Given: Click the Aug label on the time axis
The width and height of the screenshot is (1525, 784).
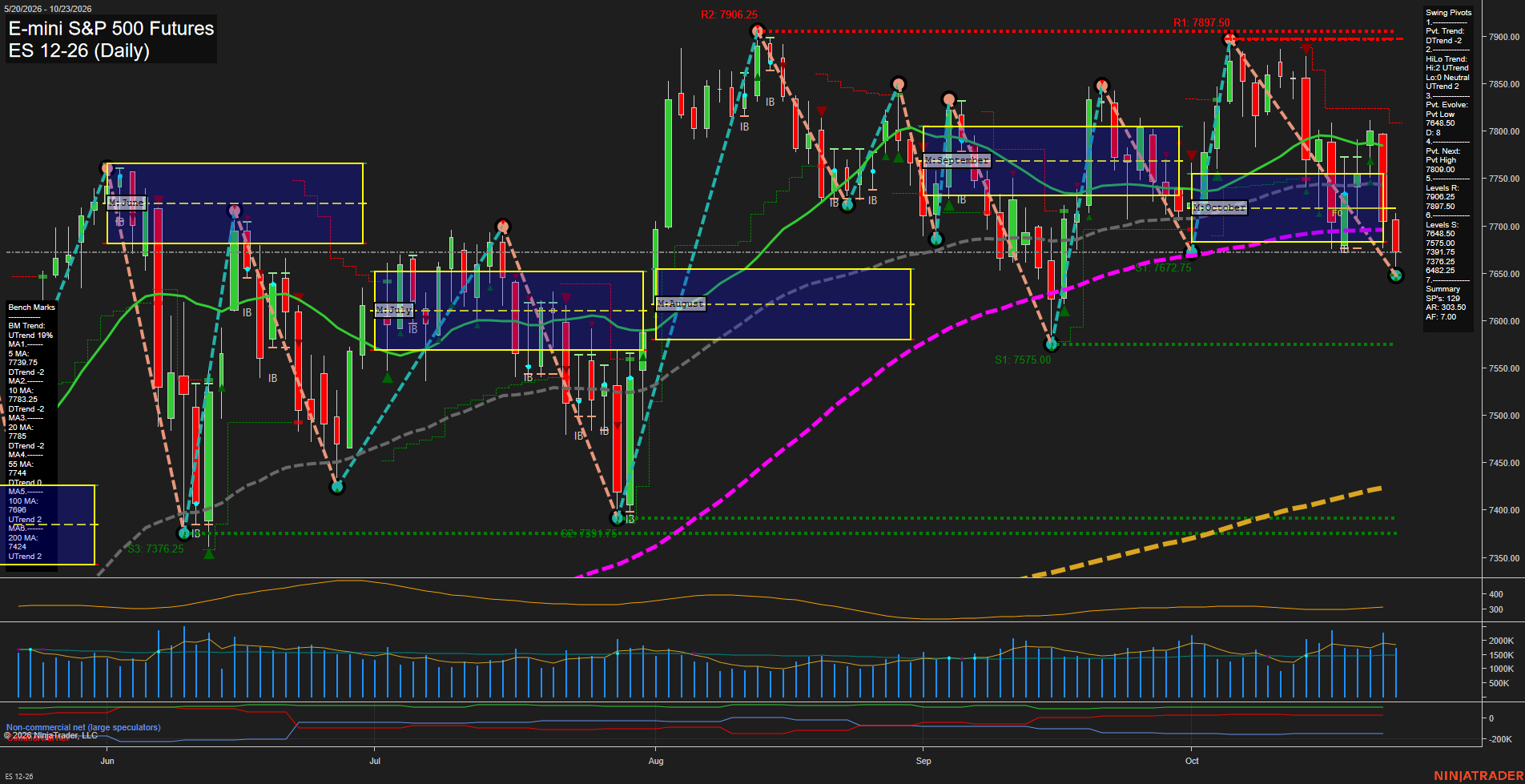Looking at the screenshot, I should click(x=656, y=761).
